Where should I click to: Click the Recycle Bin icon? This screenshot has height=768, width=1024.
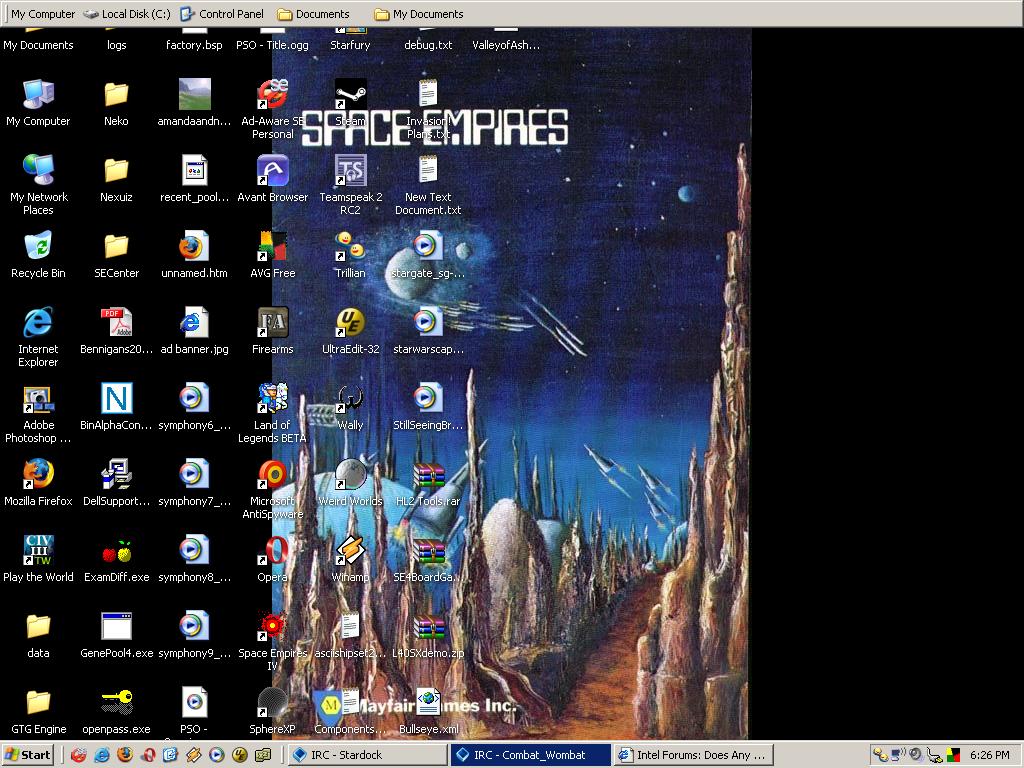pos(38,248)
